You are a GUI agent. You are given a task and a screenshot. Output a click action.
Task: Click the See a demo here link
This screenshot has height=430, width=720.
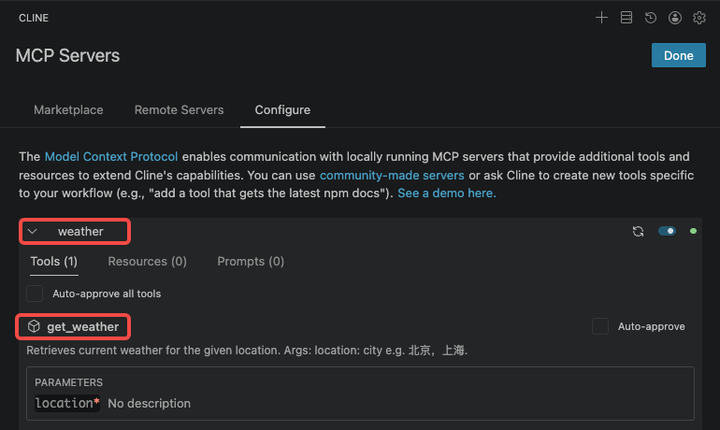coord(446,193)
